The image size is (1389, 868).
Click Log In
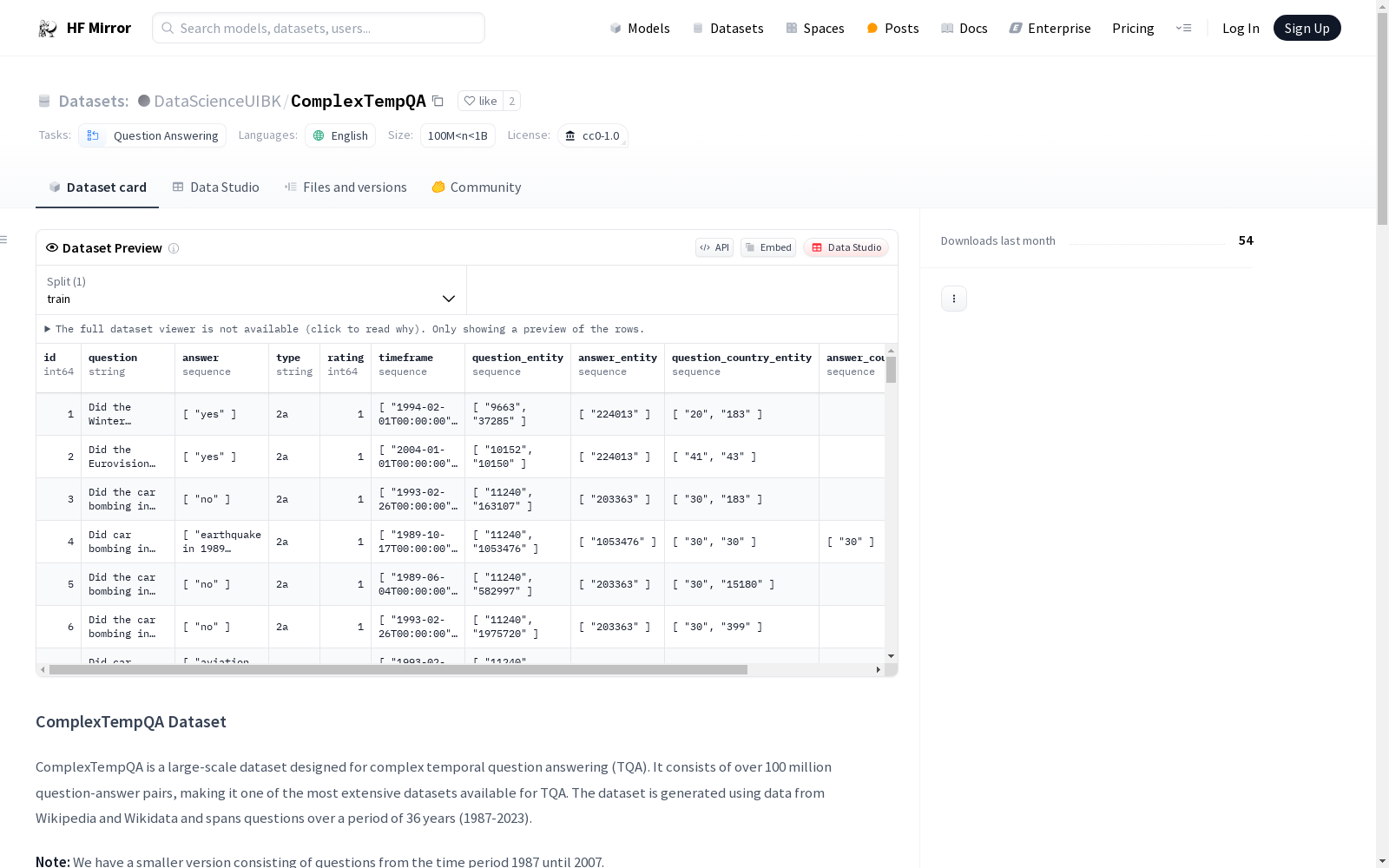[1241, 28]
